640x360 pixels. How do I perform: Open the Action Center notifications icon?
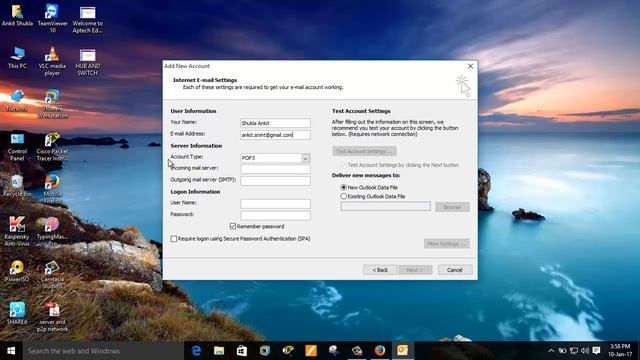(596, 351)
